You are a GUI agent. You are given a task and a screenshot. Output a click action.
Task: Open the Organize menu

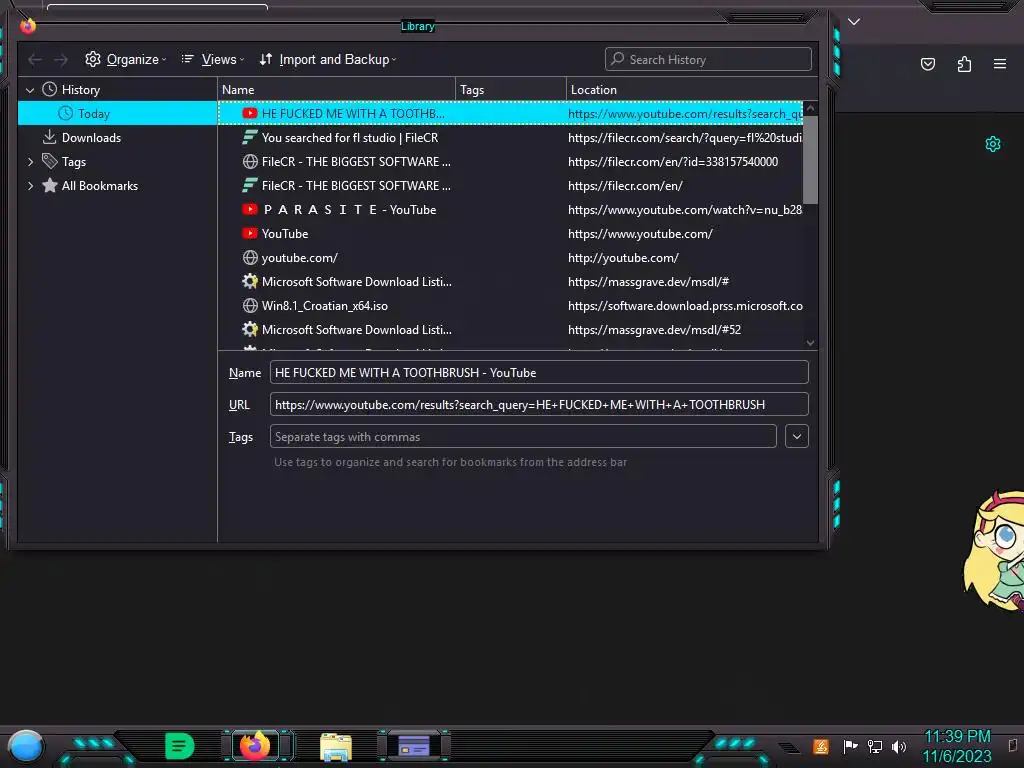(125, 59)
